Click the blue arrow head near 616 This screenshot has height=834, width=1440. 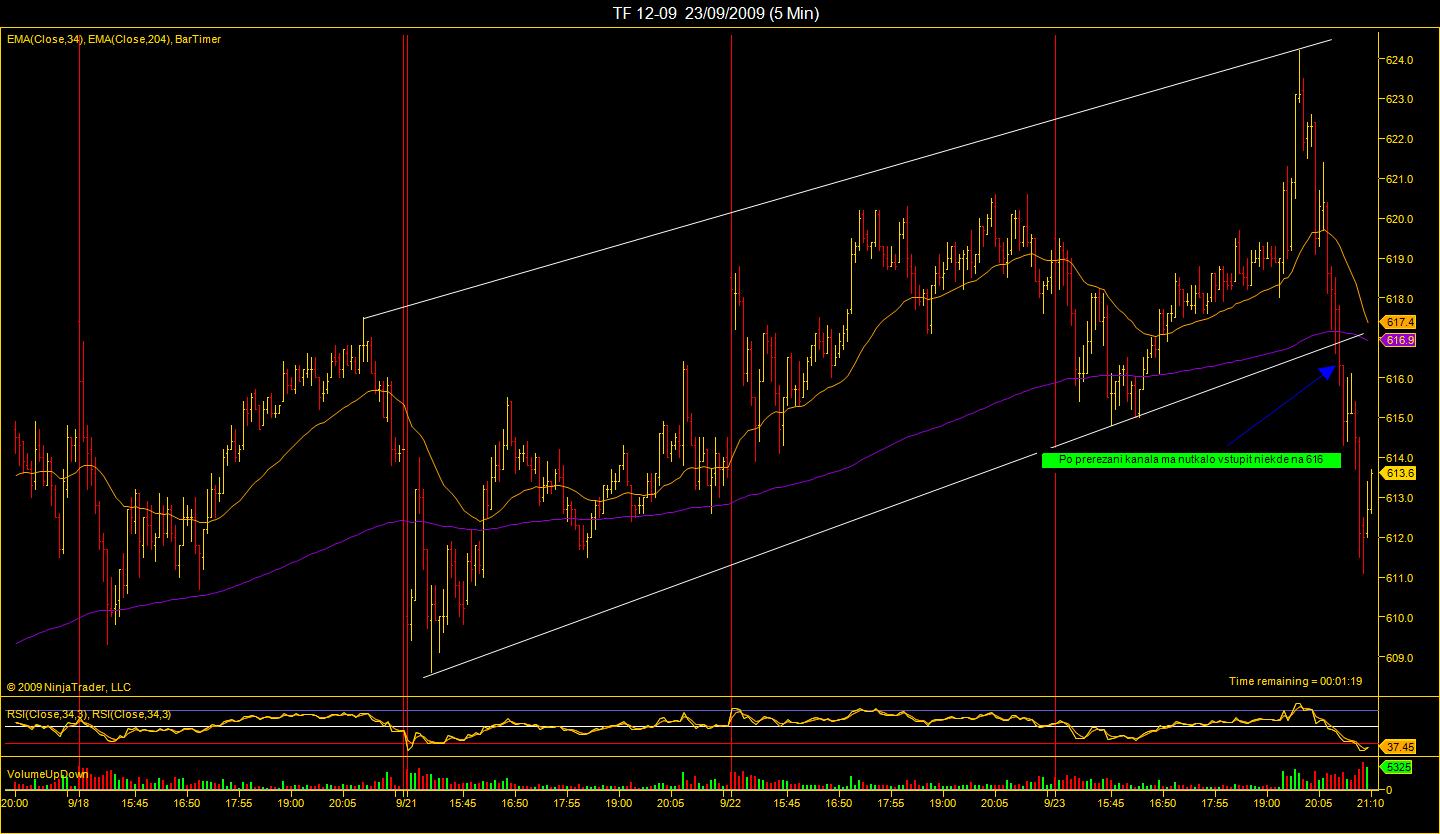(1327, 371)
